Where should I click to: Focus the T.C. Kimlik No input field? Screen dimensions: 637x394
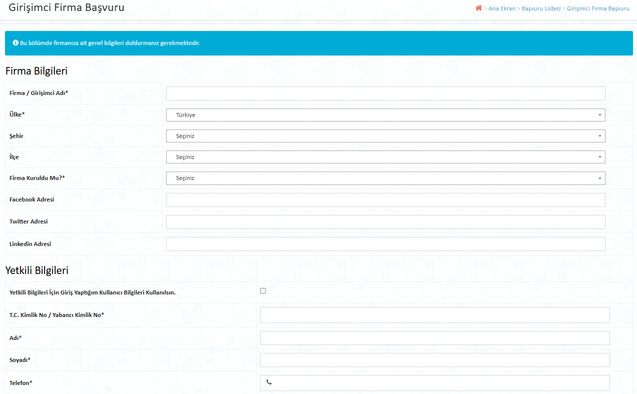coord(435,315)
